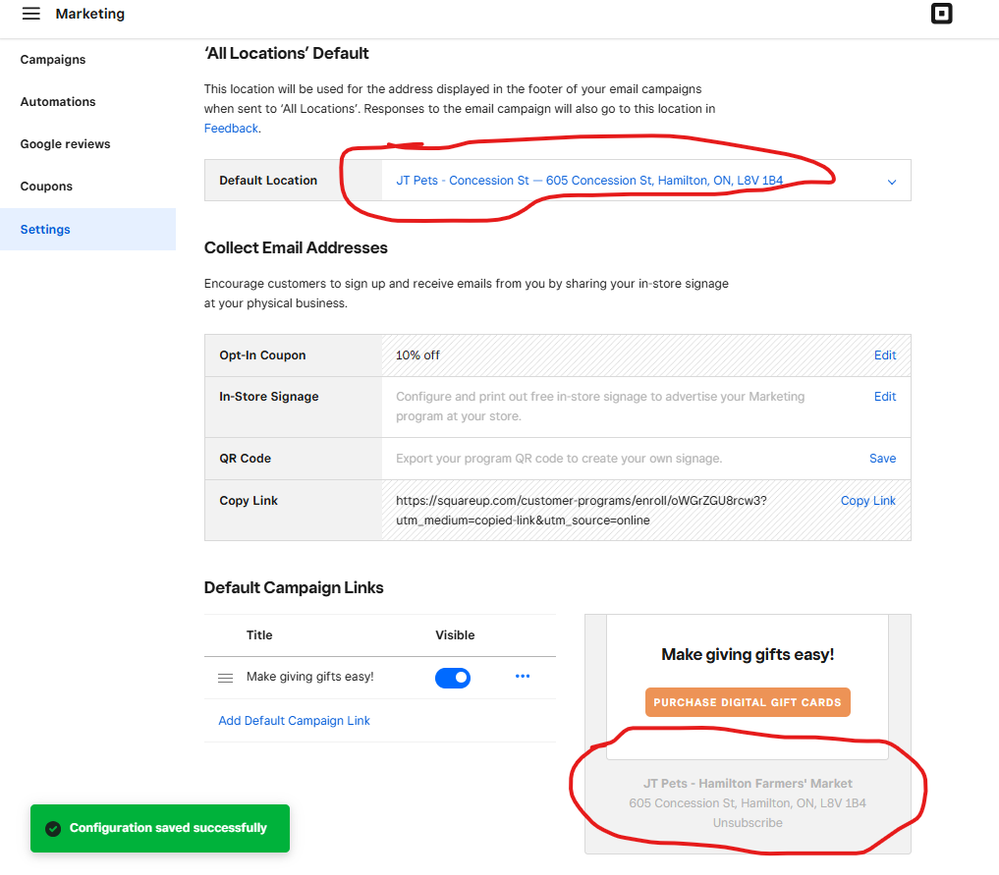Edit the Opt-In Coupon
The height and width of the screenshot is (875, 999).
tap(885, 355)
